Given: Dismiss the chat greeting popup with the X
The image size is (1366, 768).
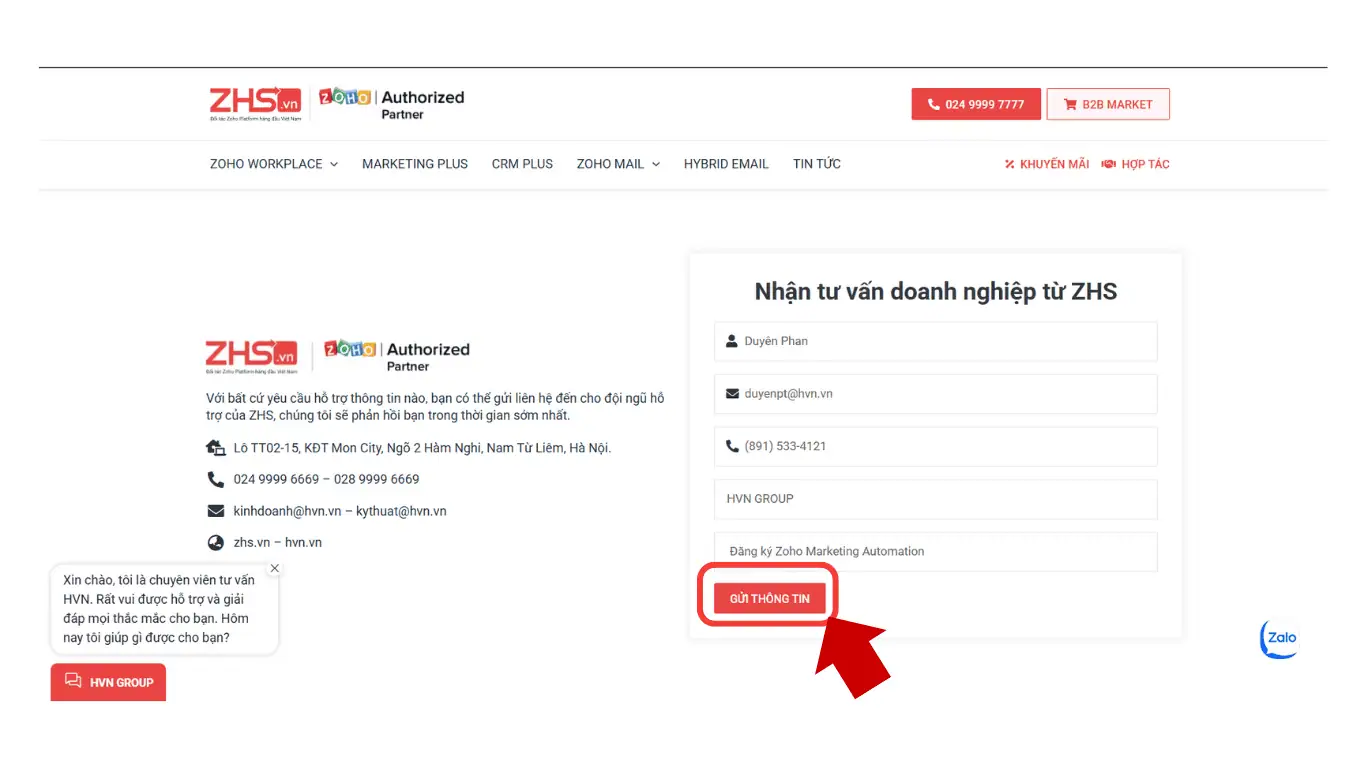Looking at the screenshot, I should coord(274,568).
